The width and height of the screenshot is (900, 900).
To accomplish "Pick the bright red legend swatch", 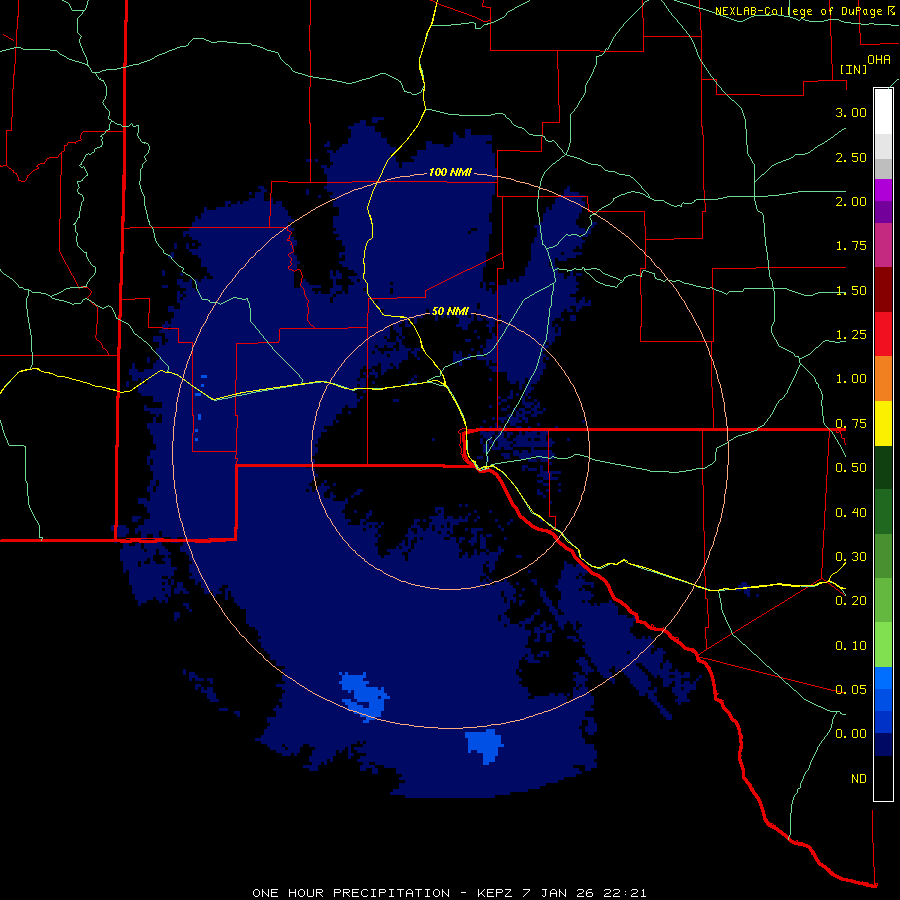I will [883, 334].
